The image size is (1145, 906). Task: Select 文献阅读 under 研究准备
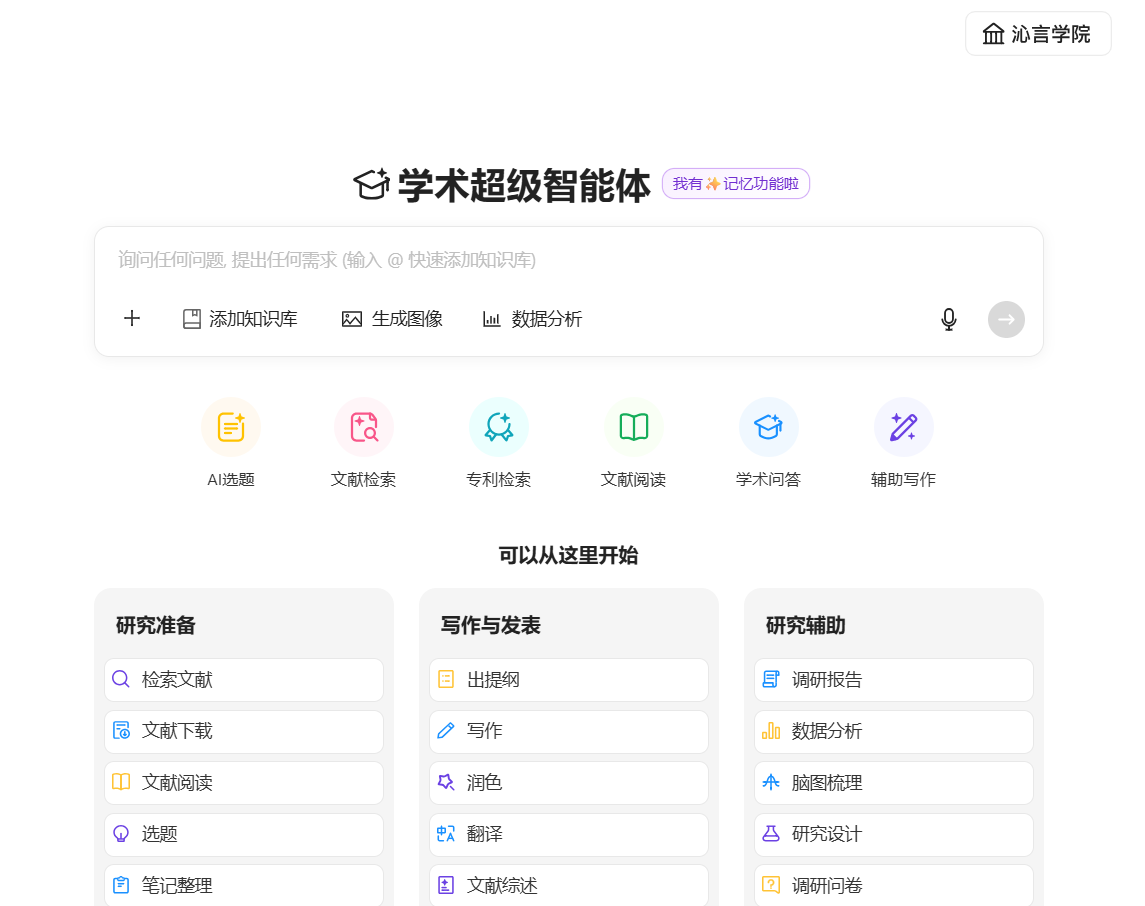coord(244,783)
